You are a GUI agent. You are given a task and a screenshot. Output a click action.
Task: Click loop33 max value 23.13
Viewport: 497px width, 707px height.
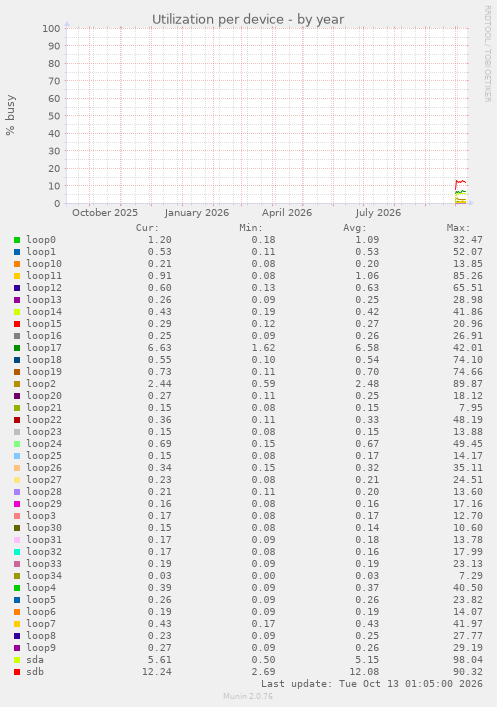coord(468,564)
